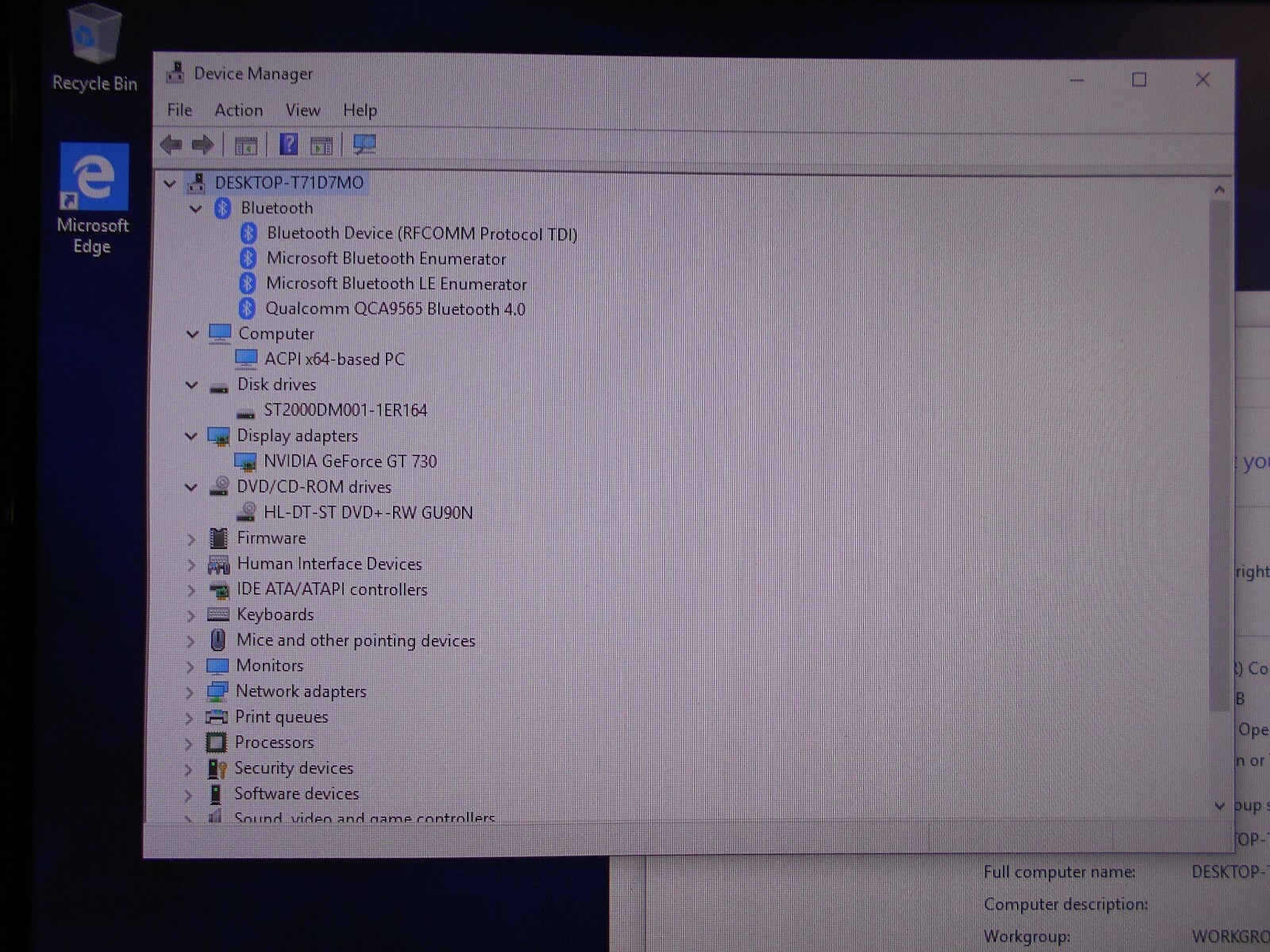Expand the Firmware category

click(x=190, y=539)
